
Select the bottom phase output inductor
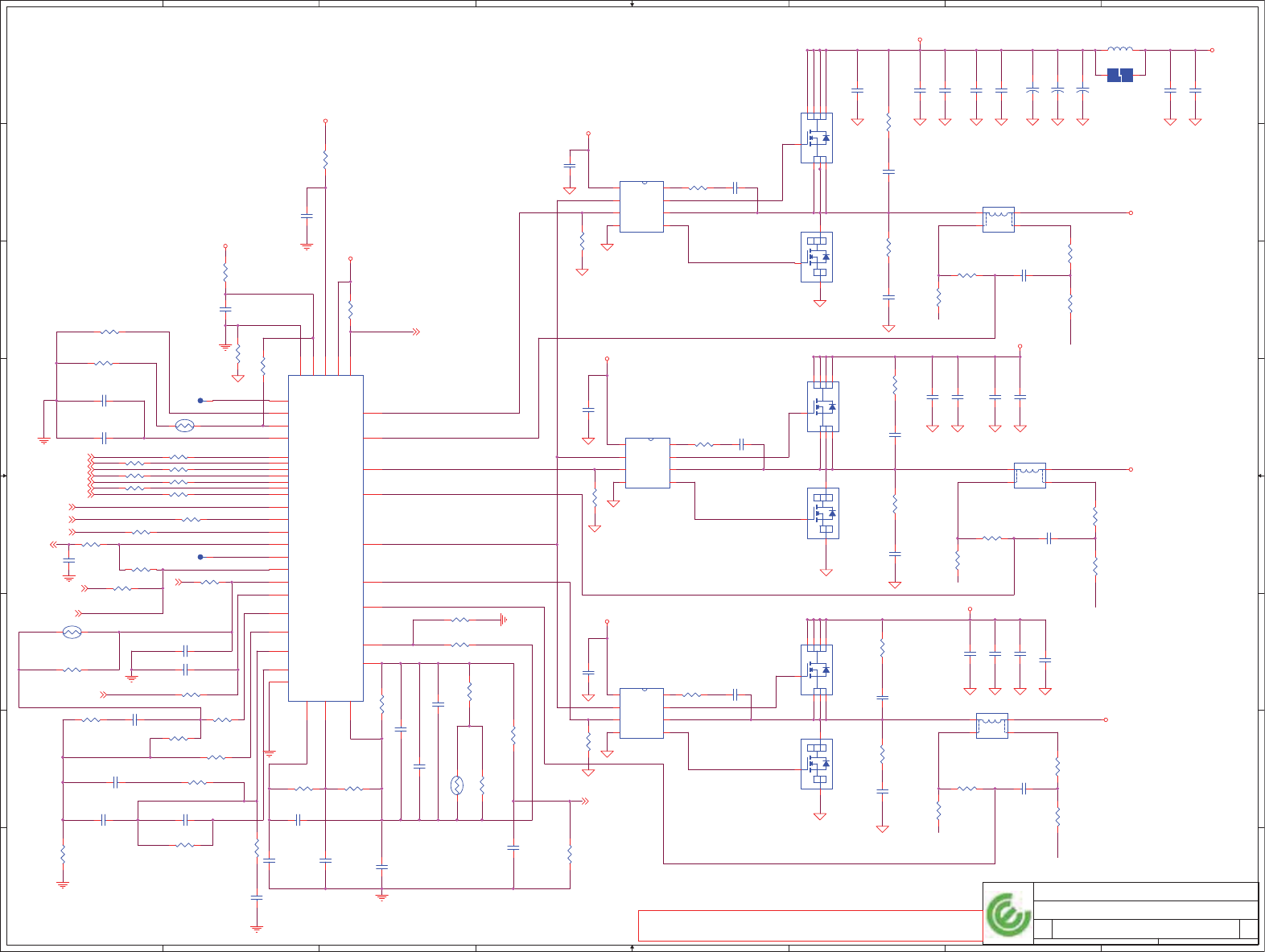(x=992, y=725)
